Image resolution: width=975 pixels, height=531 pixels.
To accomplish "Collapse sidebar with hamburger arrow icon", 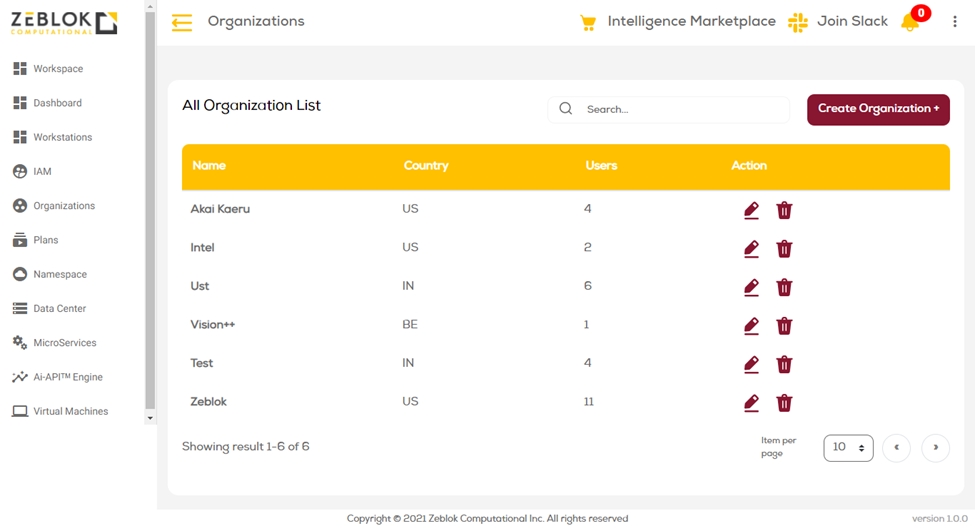I will pyautogui.click(x=181, y=22).
